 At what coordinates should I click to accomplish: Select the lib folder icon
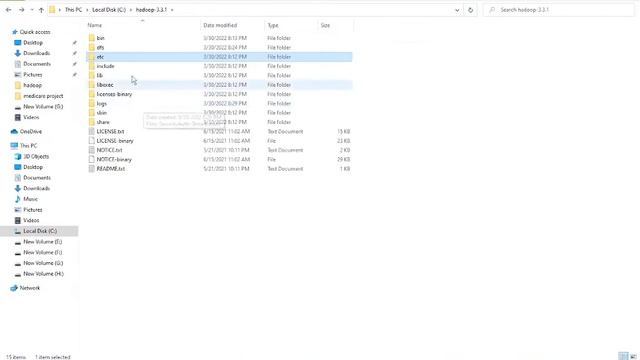coord(92,76)
